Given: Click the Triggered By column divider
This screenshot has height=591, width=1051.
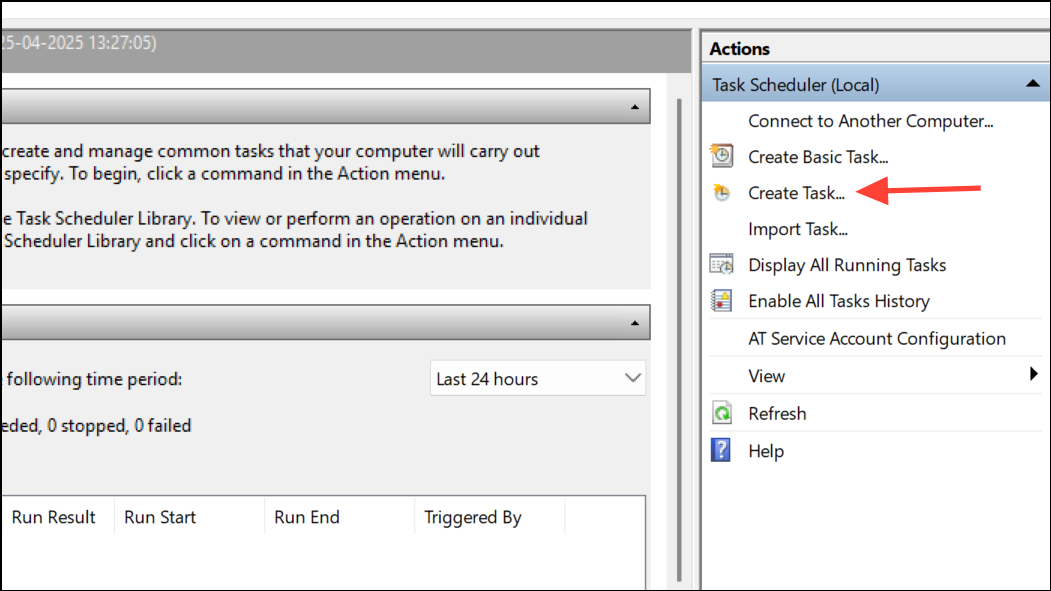Looking at the screenshot, I should tap(565, 517).
